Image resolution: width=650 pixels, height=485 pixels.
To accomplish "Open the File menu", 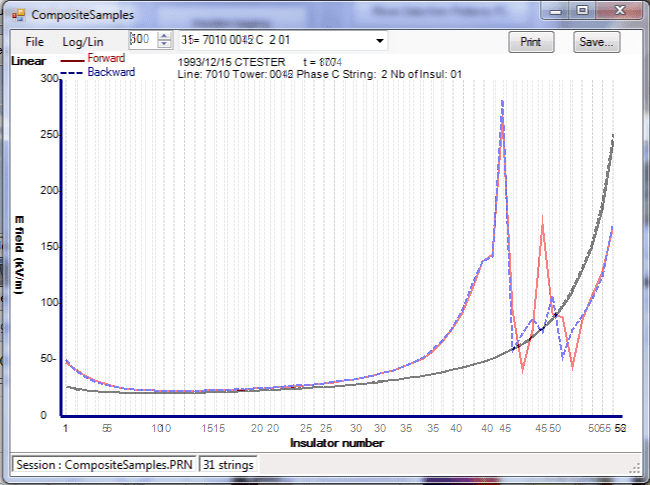I will coord(35,42).
